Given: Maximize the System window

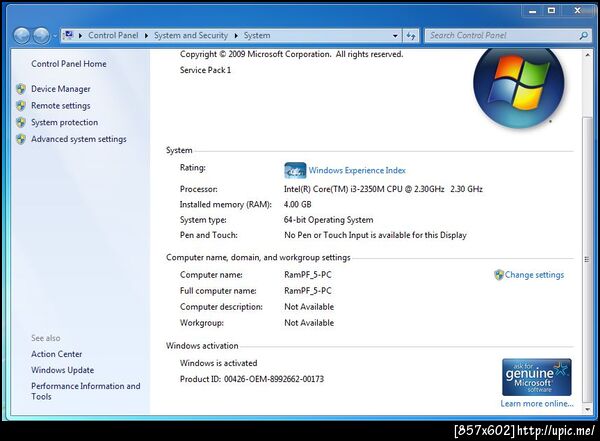Looking at the screenshot, I should pos(551,11).
